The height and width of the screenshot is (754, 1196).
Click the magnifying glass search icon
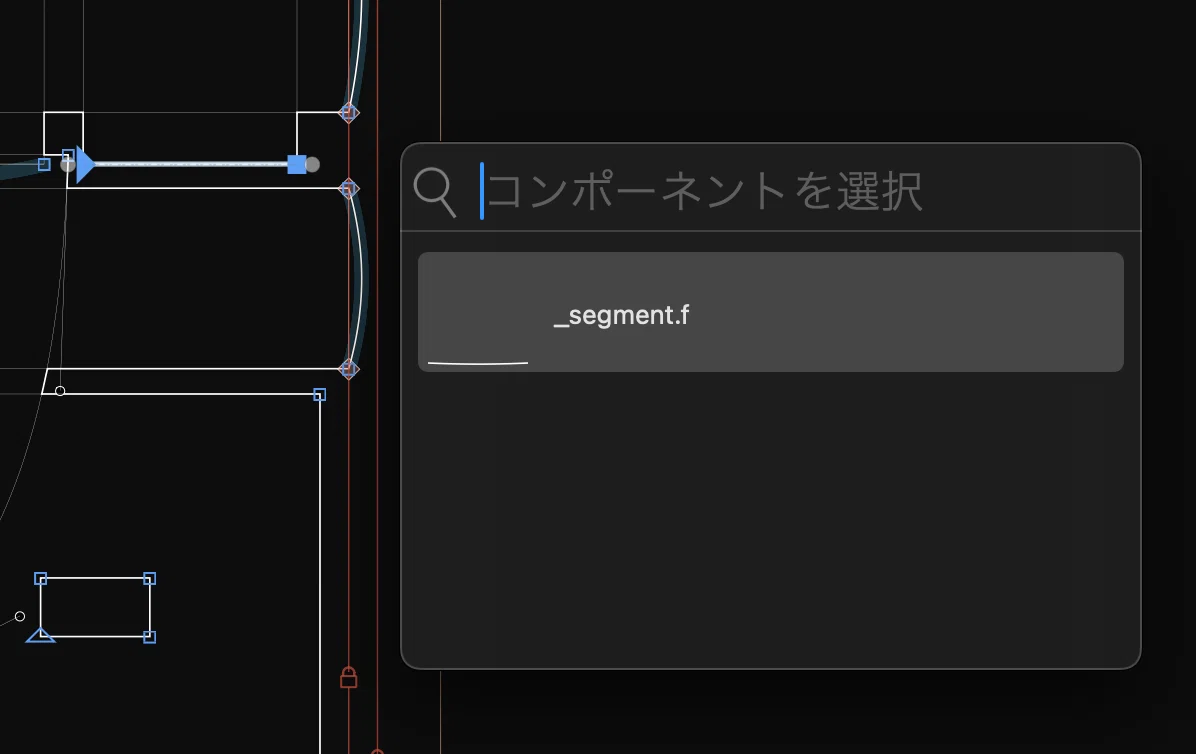pos(435,192)
